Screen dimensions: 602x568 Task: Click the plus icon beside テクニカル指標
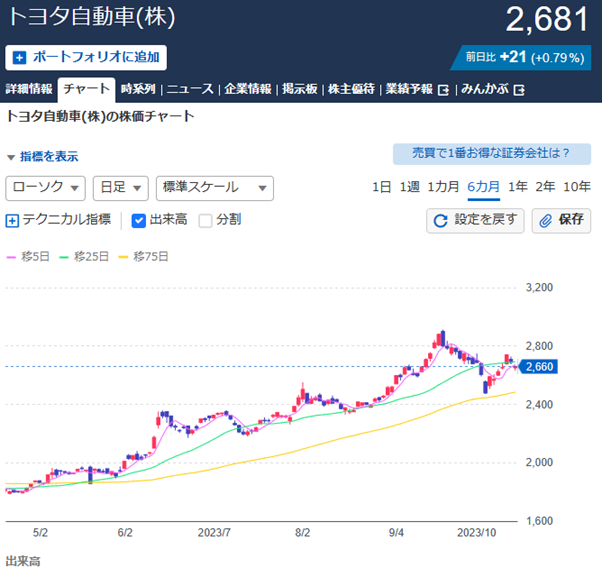[x=12, y=220]
